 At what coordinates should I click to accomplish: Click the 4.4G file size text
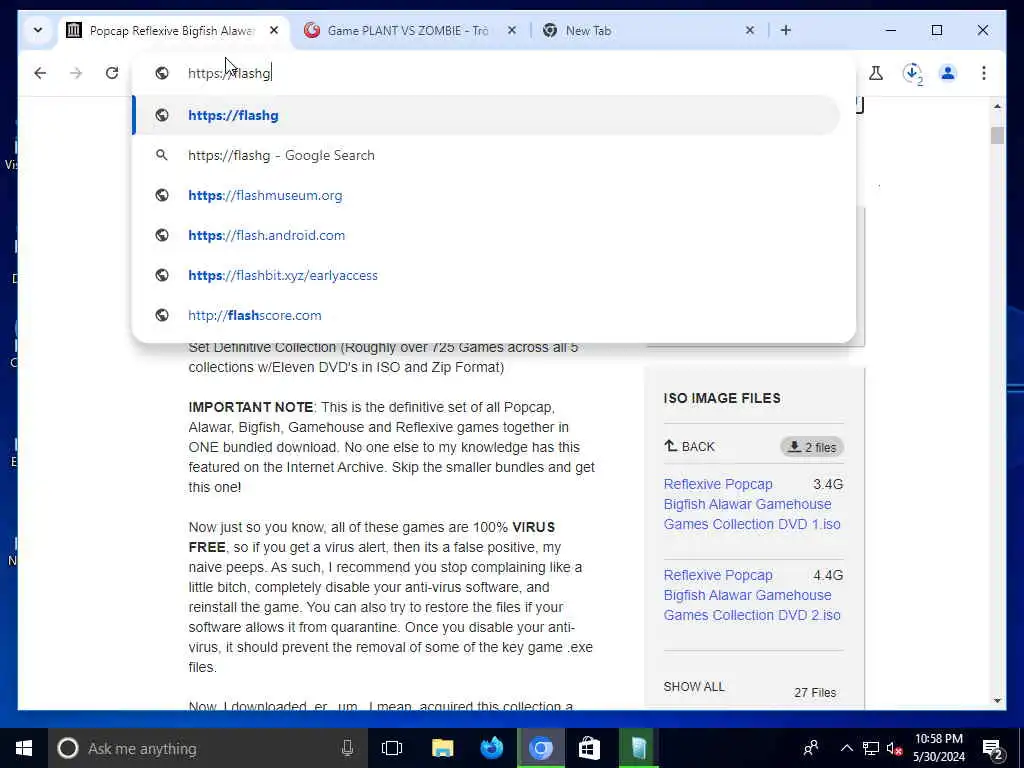pos(828,575)
